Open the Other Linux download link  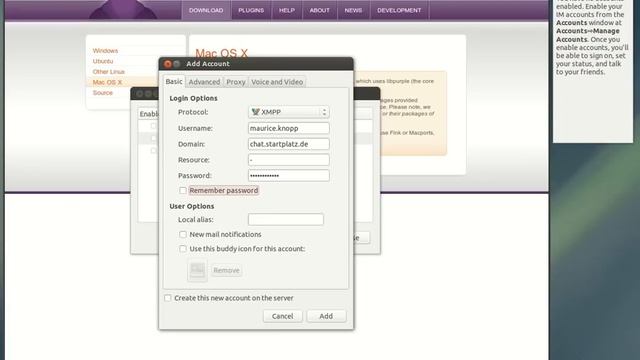coord(109,72)
